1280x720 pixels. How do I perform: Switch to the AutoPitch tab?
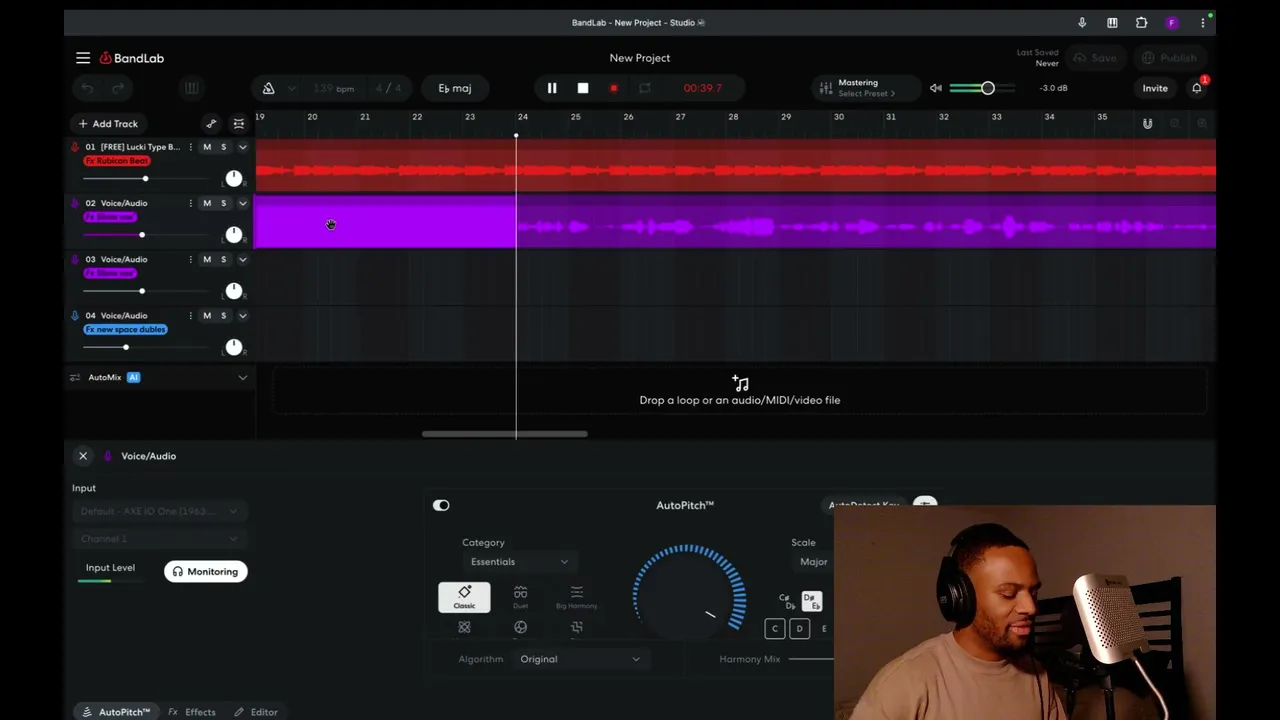(x=116, y=712)
